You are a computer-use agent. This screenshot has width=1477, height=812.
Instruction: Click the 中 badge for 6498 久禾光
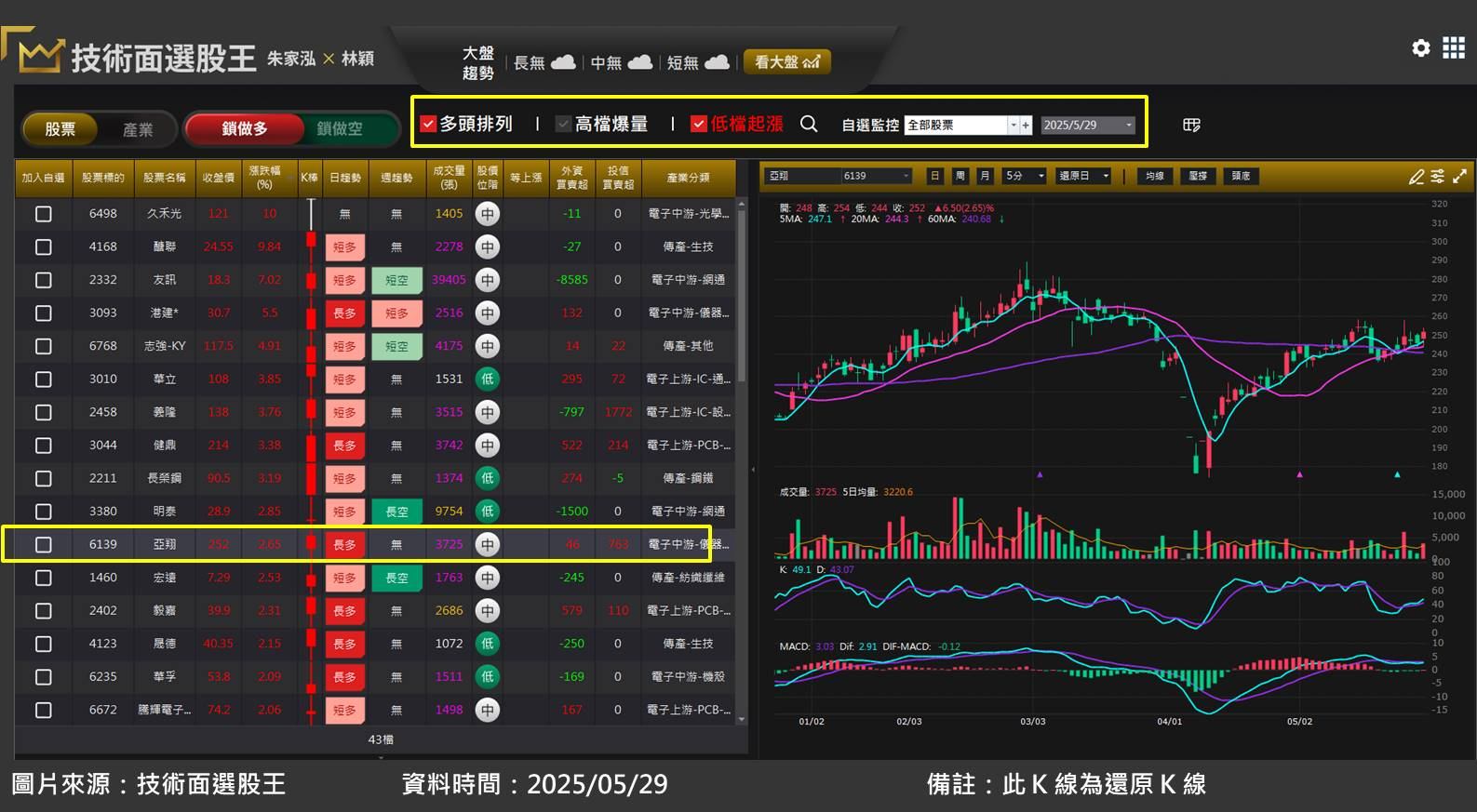pos(487,214)
